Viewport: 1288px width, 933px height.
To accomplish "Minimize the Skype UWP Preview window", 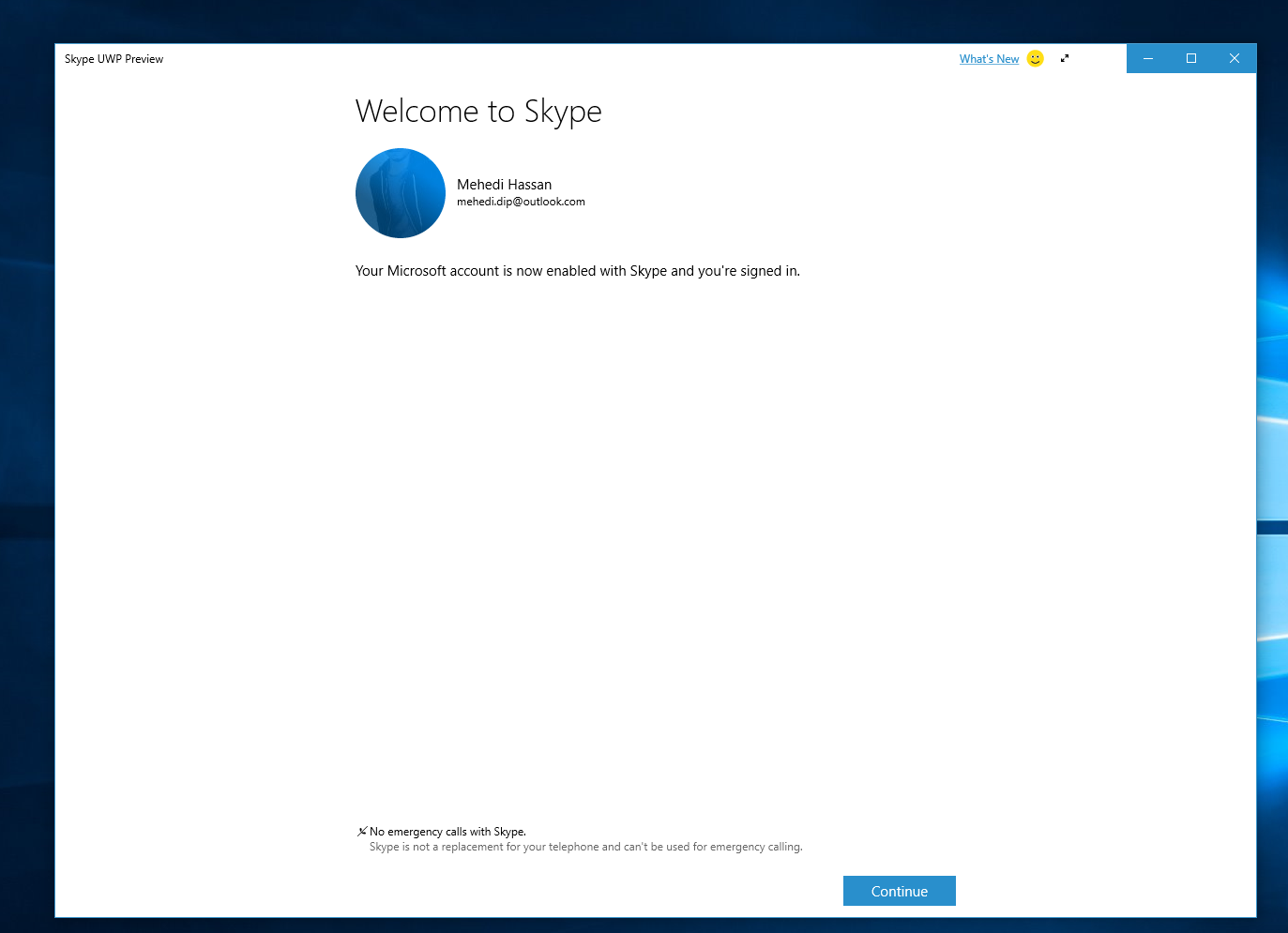I will (1147, 58).
